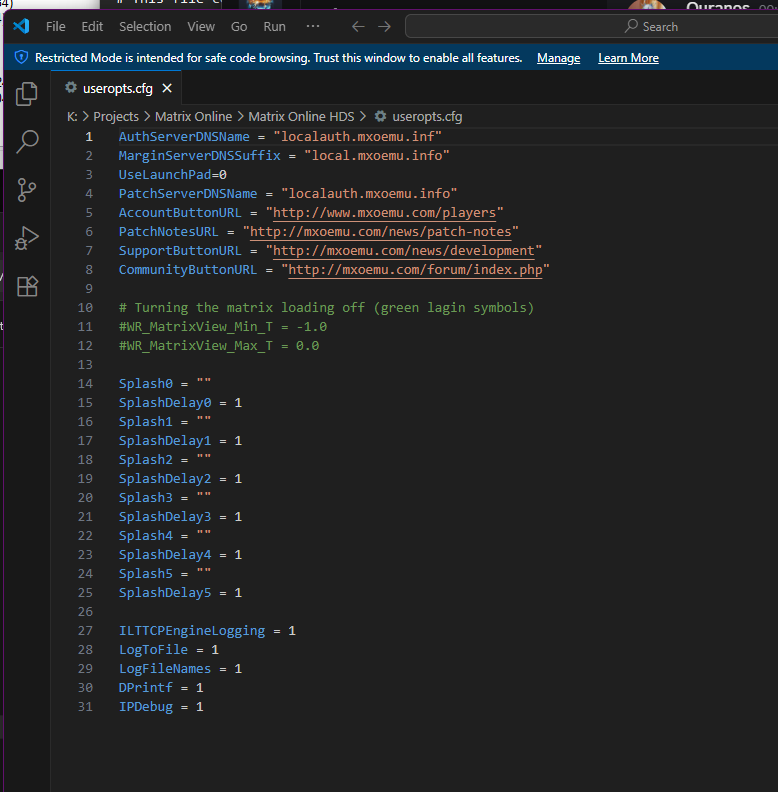Expand the Matrix Online breadcrumb folder
The width and height of the screenshot is (778, 792).
193,117
